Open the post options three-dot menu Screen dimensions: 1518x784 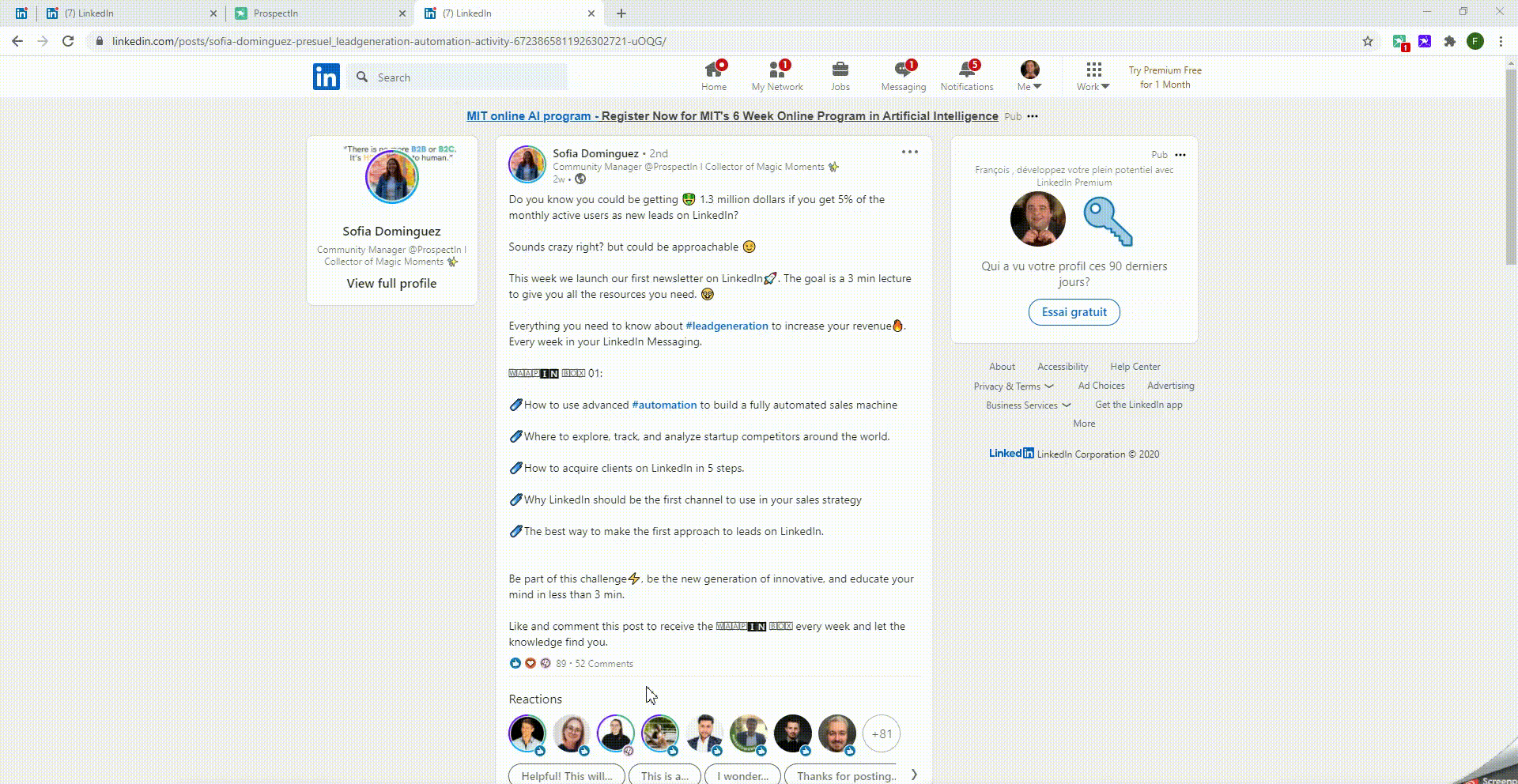910,152
